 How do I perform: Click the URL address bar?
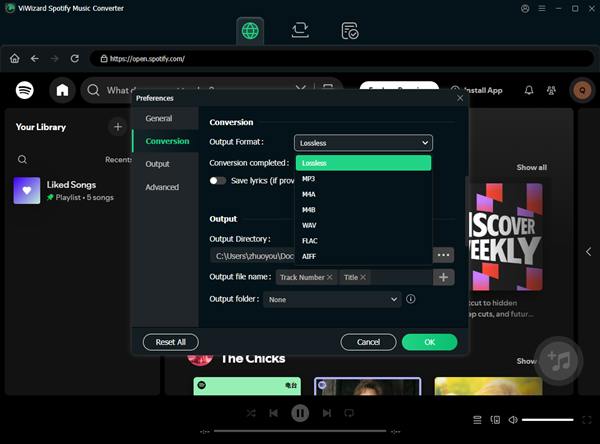click(341, 59)
